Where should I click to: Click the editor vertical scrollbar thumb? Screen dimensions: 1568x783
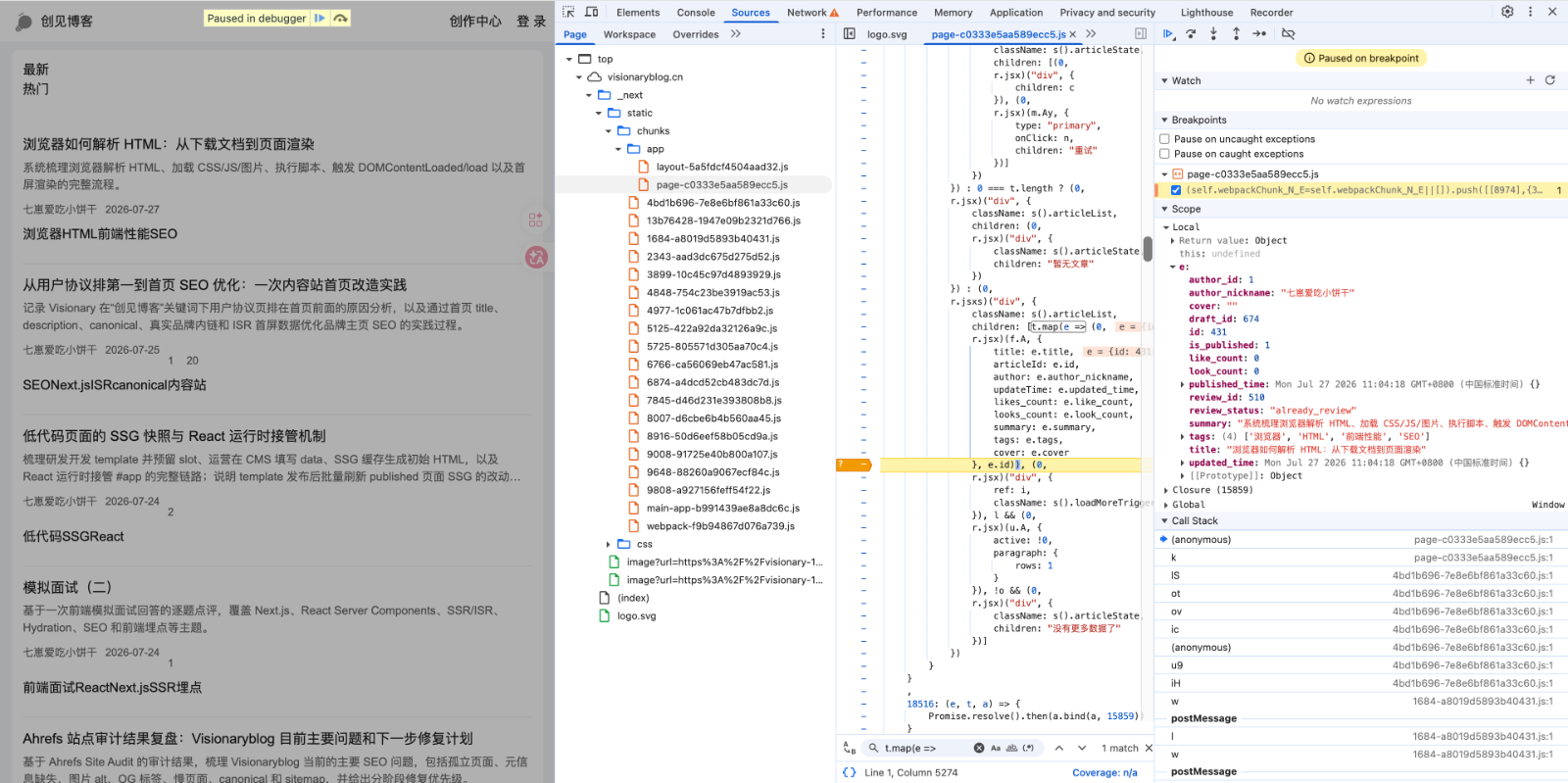(x=1148, y=248)
